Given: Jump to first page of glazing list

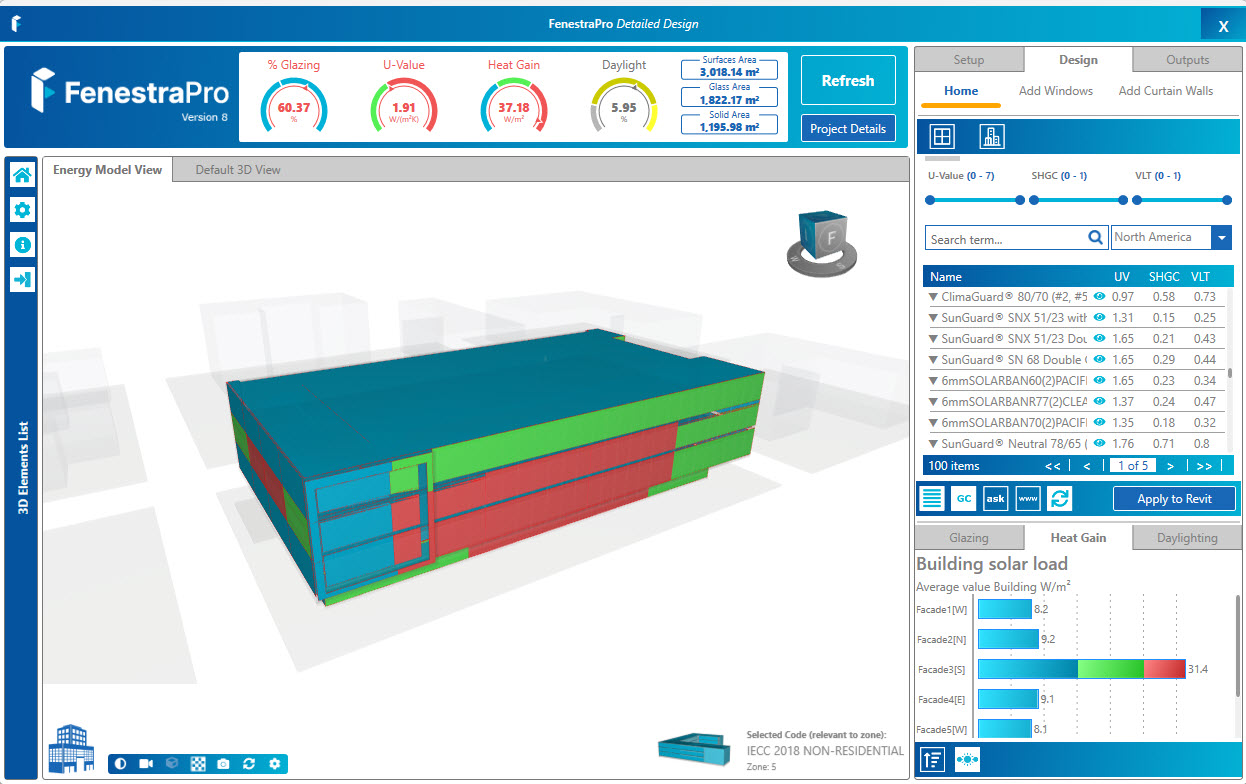Looking at the screenshot, I should pyautogui.click(x=1052, y=466).
